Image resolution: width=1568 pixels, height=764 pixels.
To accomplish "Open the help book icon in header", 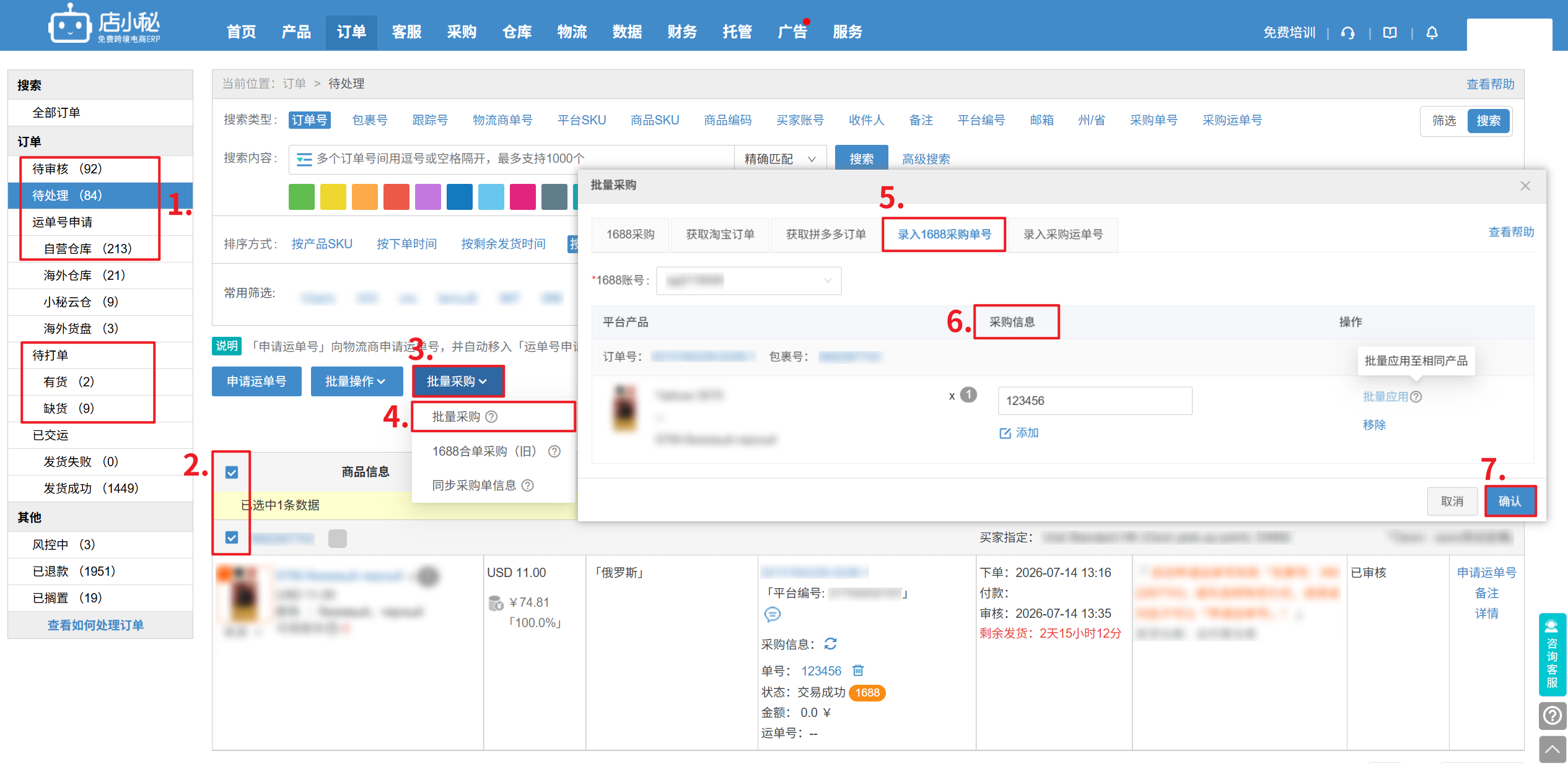I will 1390,33.
